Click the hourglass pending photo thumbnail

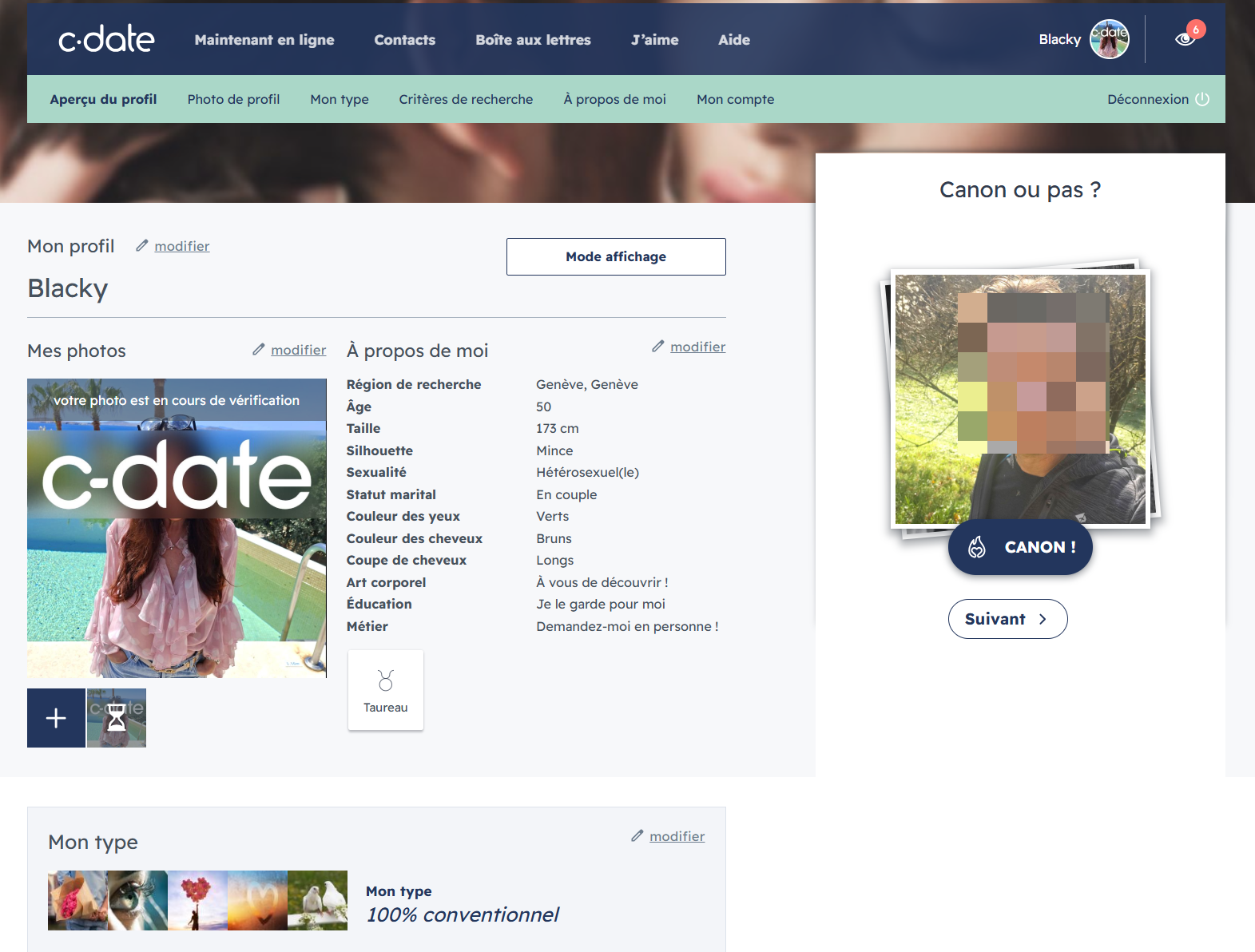[x=117, y=718]
